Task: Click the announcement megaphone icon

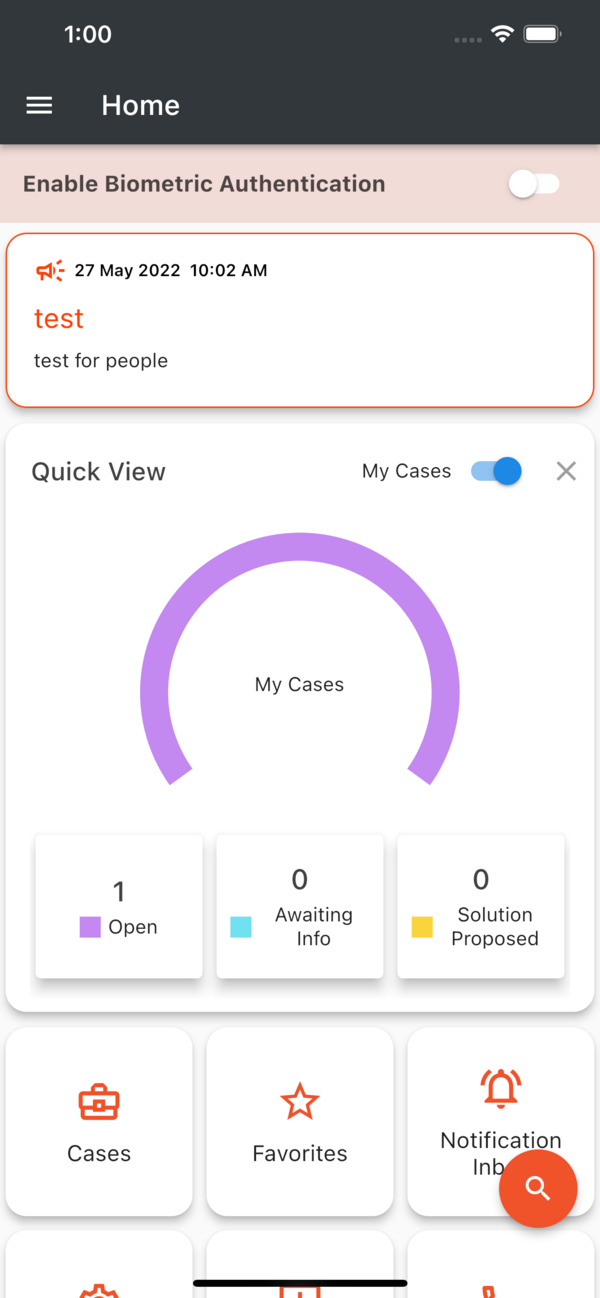Action: 50,270
